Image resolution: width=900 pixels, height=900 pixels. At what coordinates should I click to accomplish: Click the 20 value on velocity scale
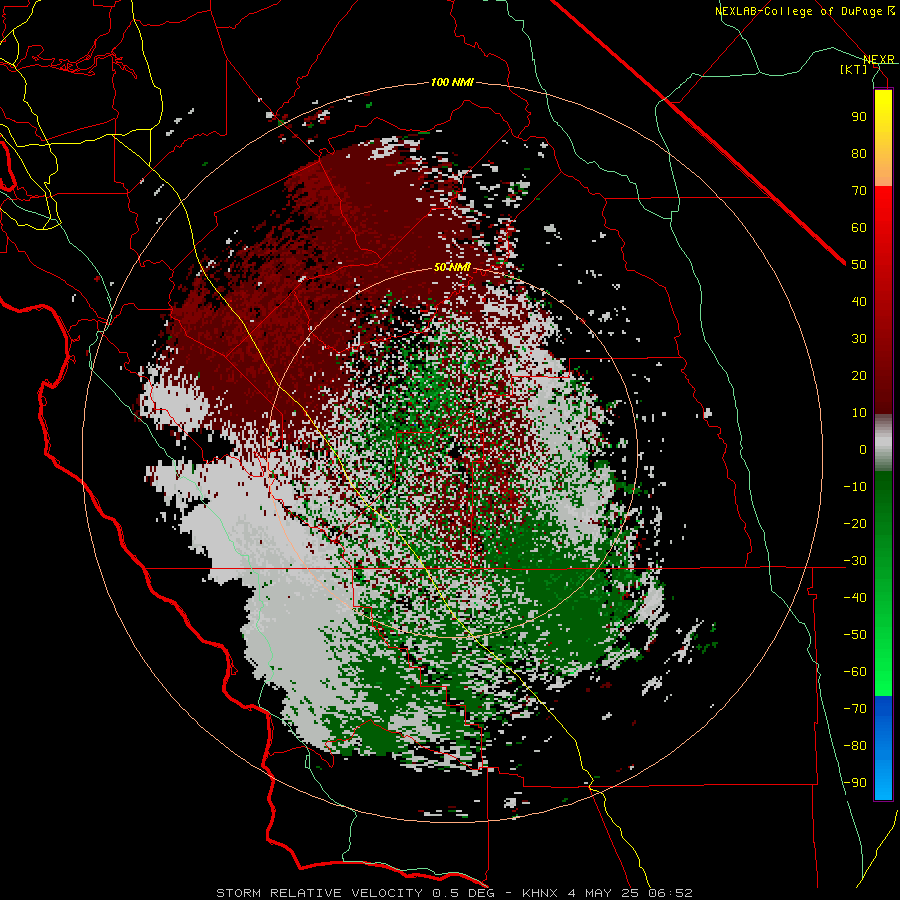pos(859,375)
